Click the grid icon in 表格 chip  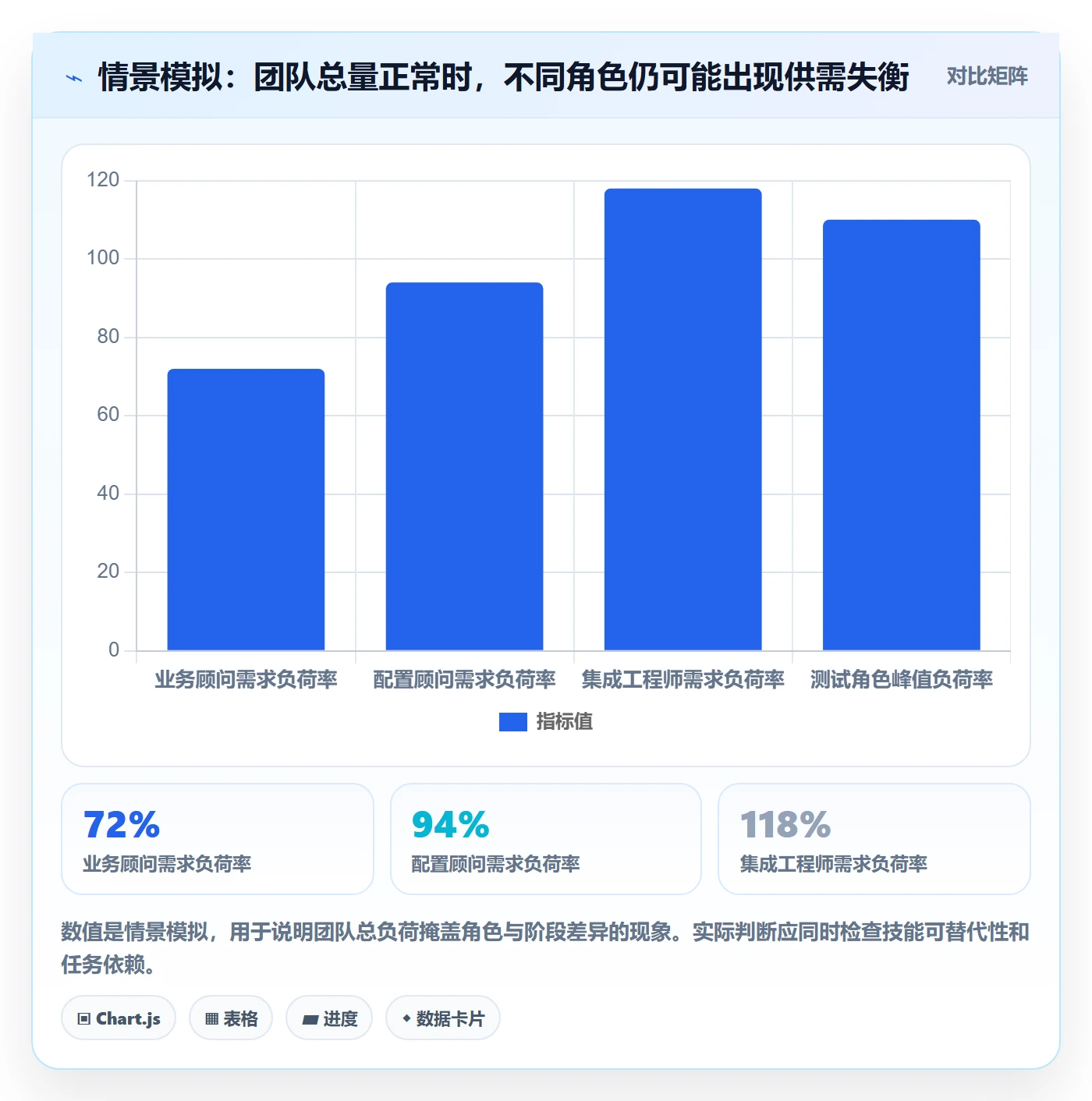click(x=211, y=1019)
